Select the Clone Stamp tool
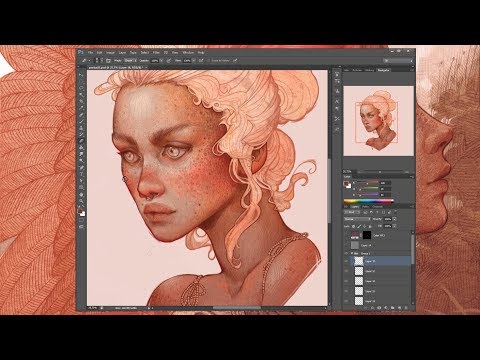 pyautogui.click(x=81, y=128)
